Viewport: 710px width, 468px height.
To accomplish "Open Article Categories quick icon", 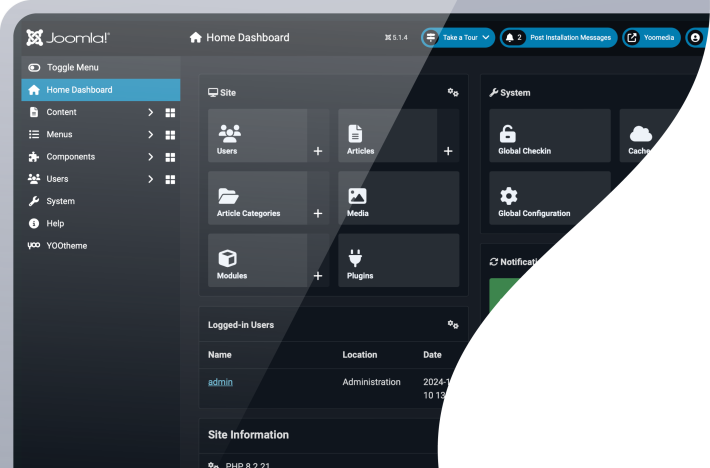I will click(x=257, y=198).
